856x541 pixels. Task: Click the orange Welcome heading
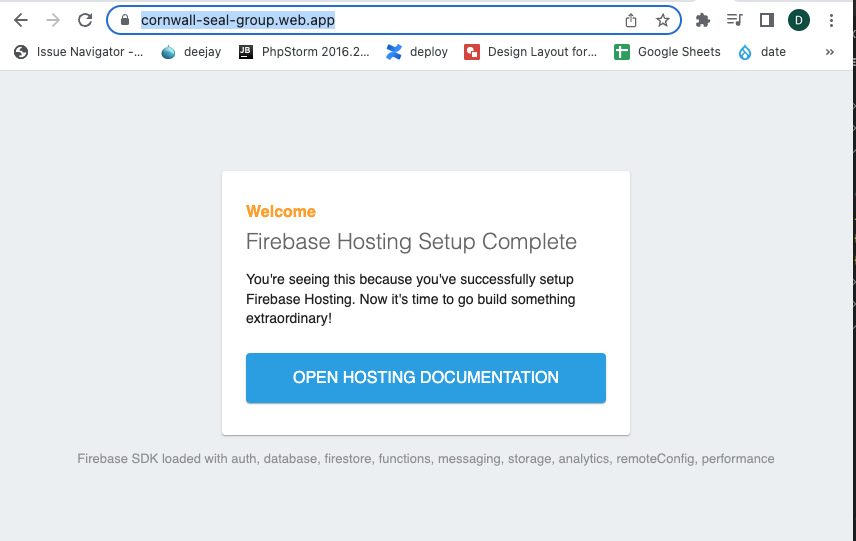[281, 211]
